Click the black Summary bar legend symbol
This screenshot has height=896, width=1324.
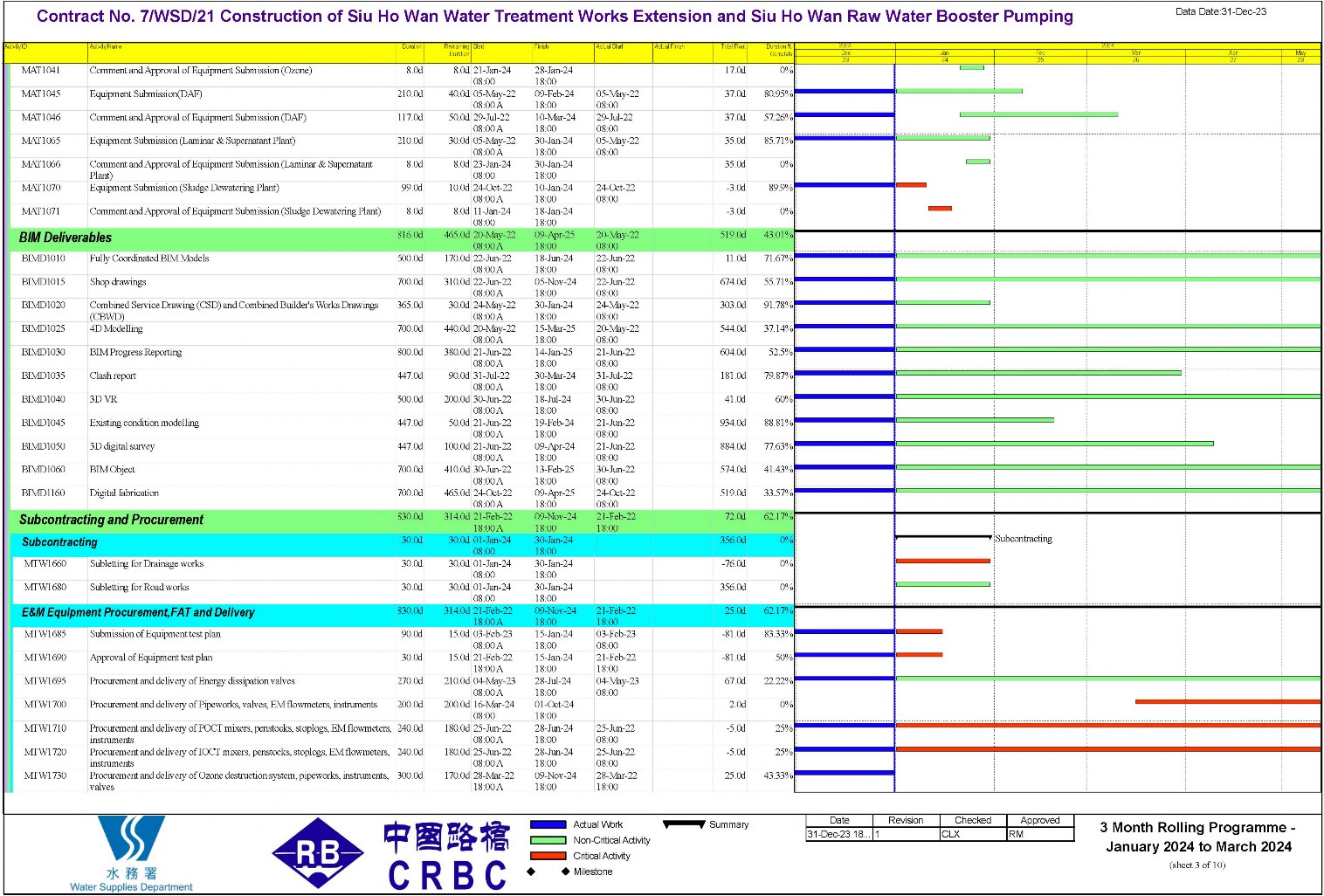point(684,824)
